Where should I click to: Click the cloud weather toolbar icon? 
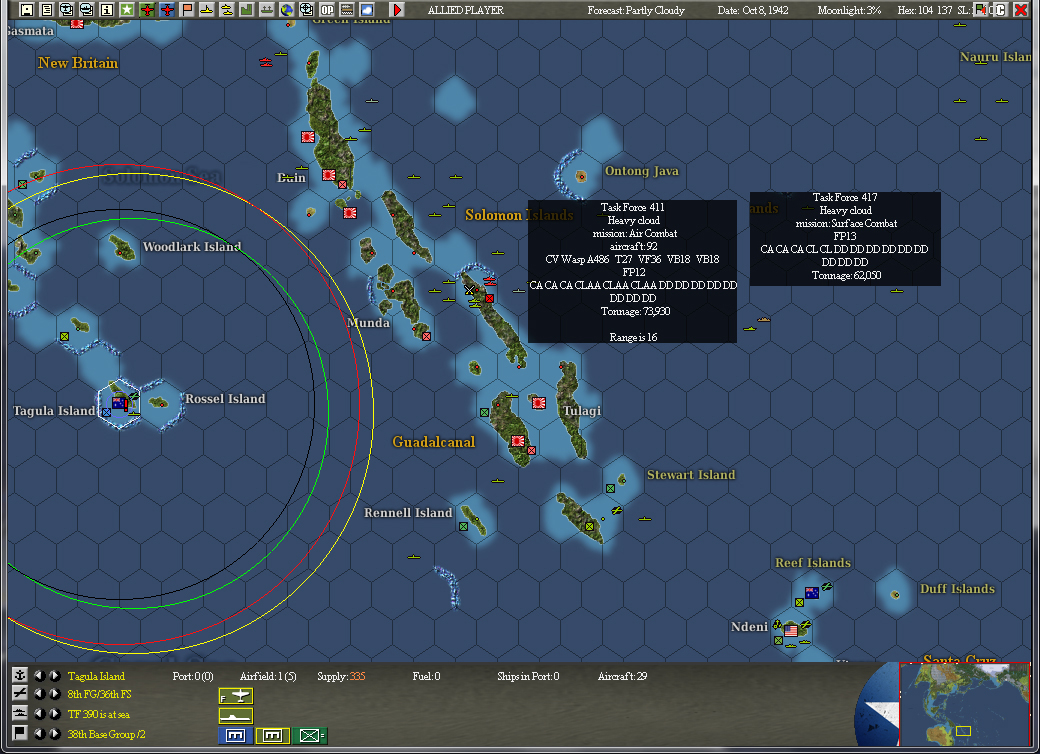click(367, 10)
